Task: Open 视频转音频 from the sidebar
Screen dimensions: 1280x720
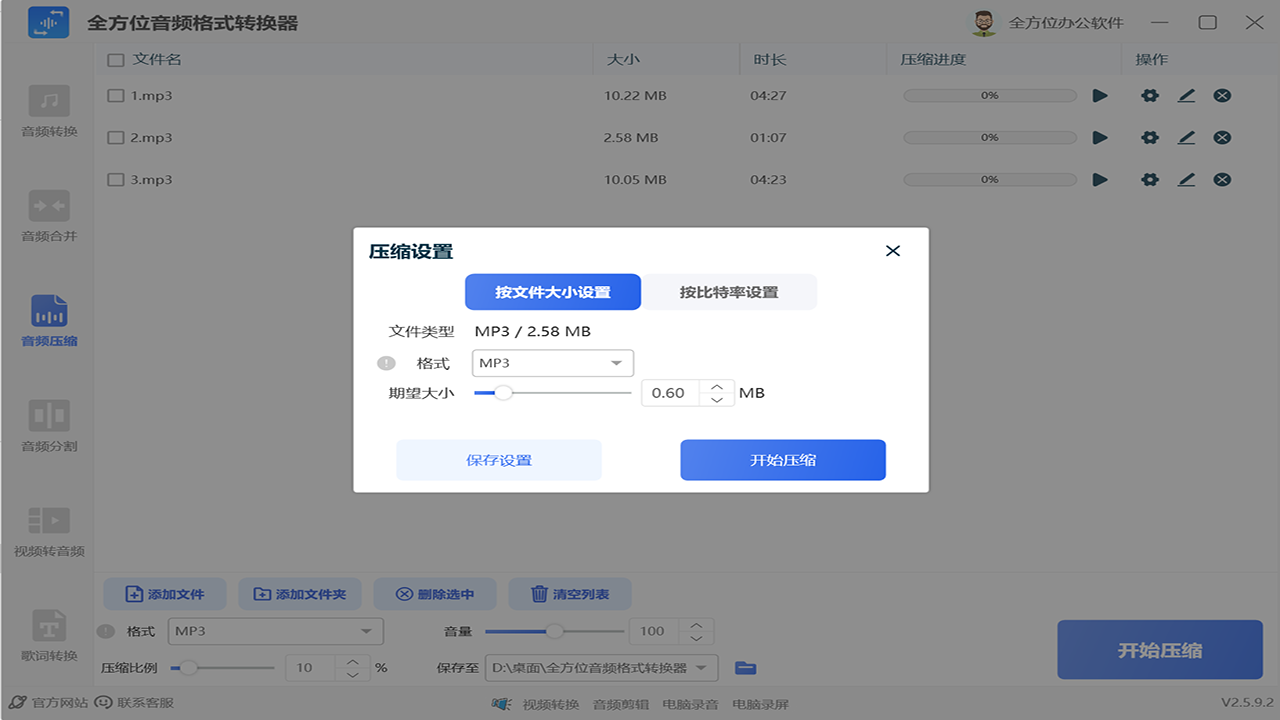Action: click(x=48, y=530)
